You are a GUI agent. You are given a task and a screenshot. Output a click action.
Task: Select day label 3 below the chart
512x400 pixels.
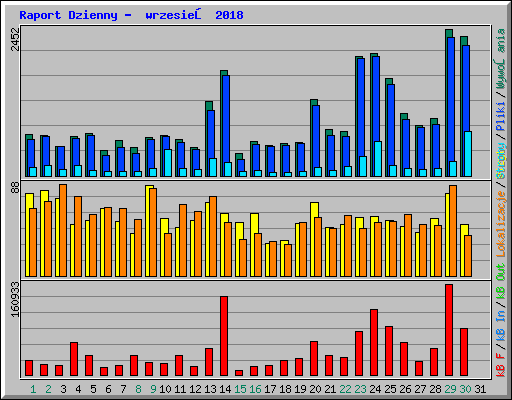(x=63, y=389)
